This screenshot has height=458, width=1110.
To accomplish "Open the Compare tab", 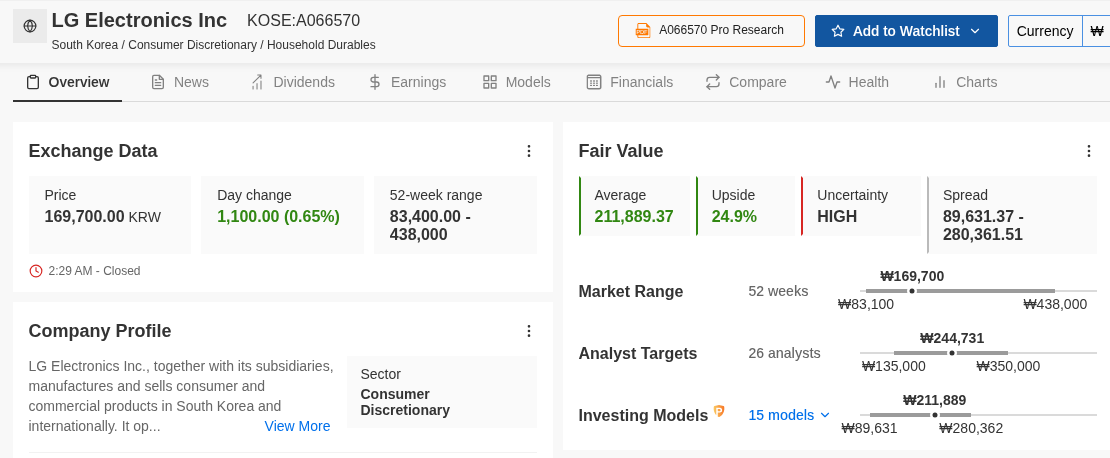I will click(x=745, y=82).
